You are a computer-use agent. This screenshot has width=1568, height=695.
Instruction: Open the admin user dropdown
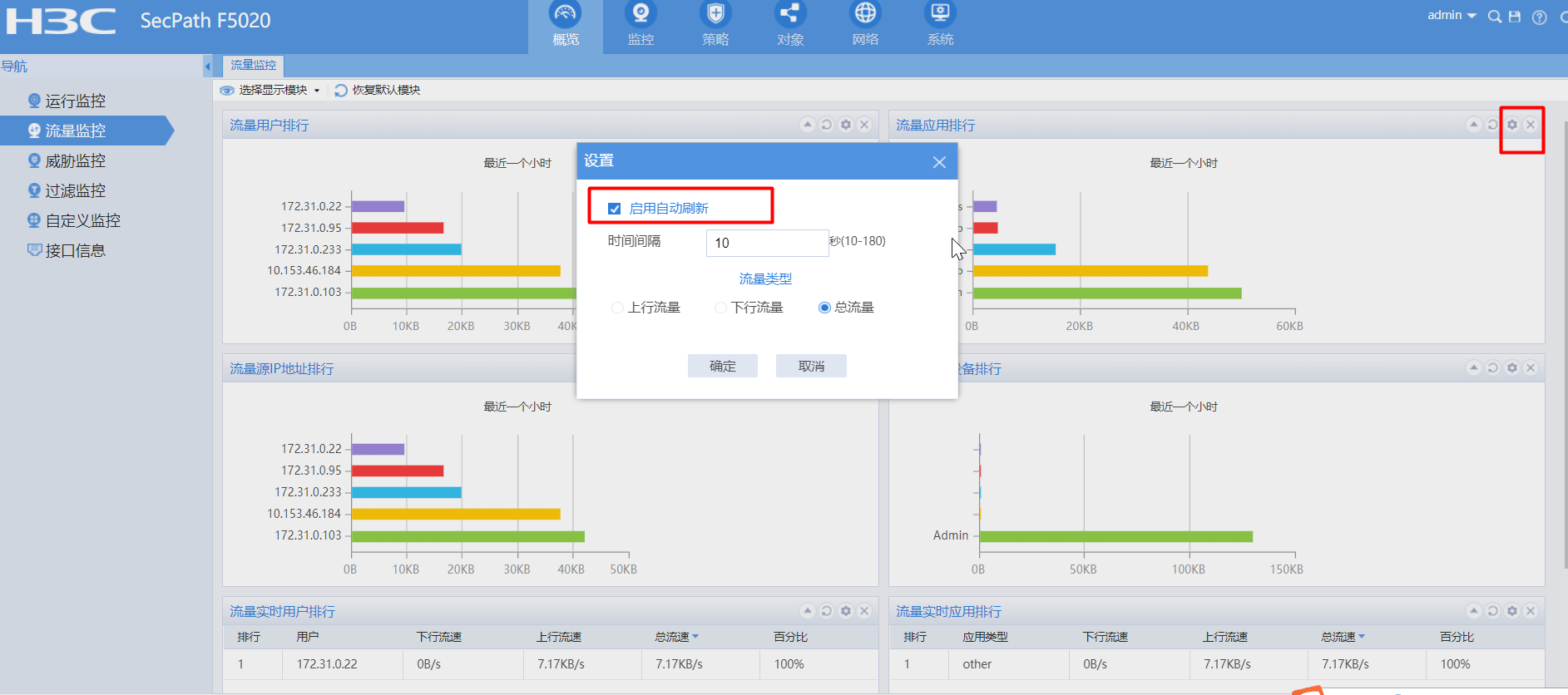tap(1452, 15)
